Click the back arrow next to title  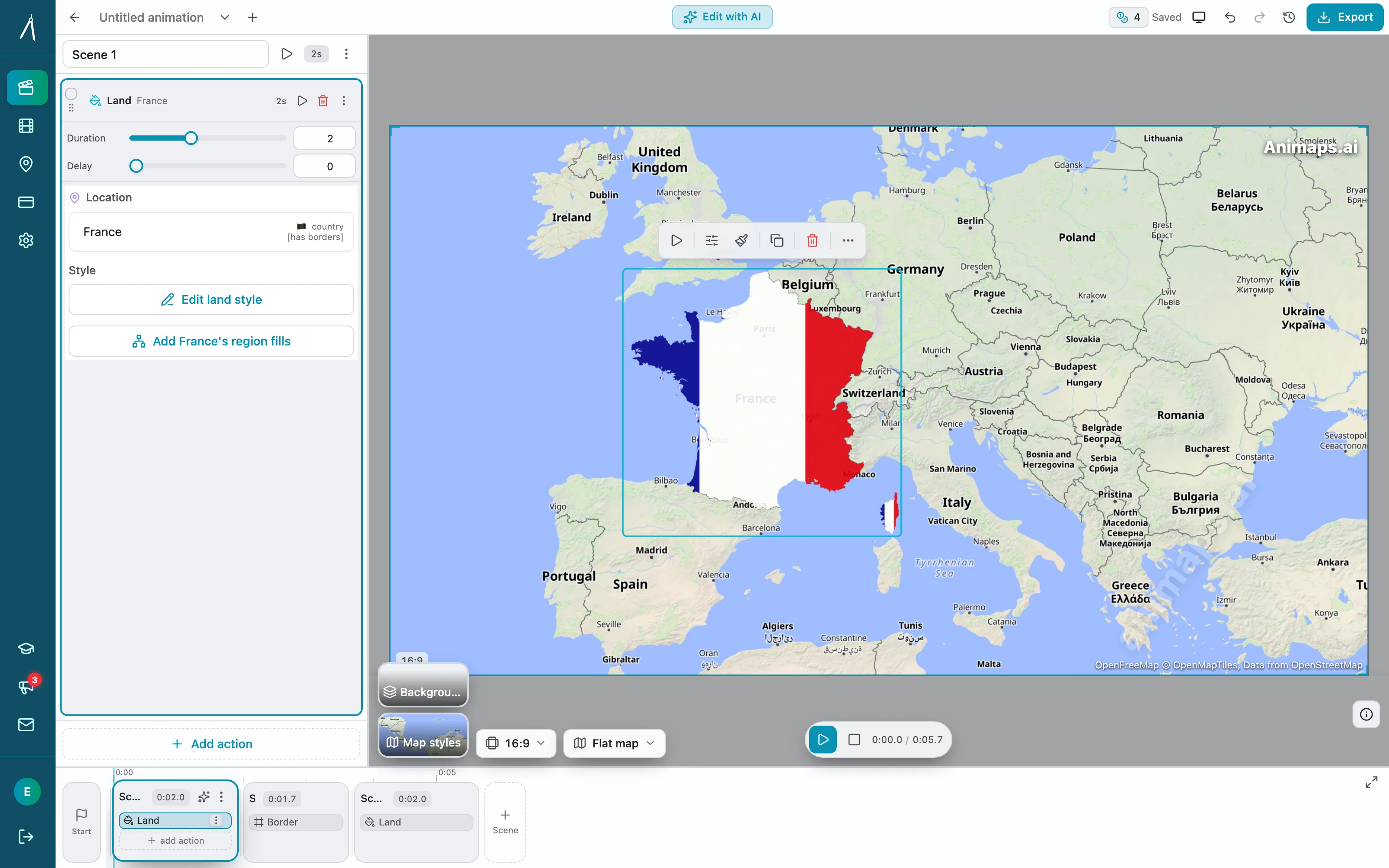click(75, 17)
